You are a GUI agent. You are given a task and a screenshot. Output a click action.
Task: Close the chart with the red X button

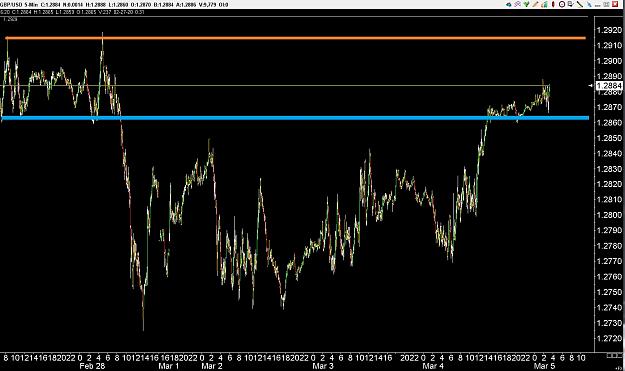pos(615,4)
